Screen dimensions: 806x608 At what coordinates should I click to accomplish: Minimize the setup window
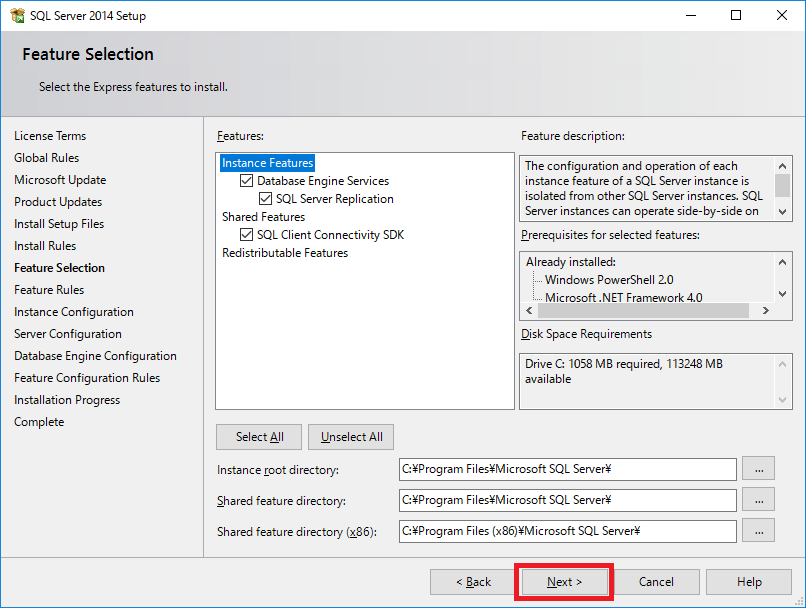coord(691,15)
